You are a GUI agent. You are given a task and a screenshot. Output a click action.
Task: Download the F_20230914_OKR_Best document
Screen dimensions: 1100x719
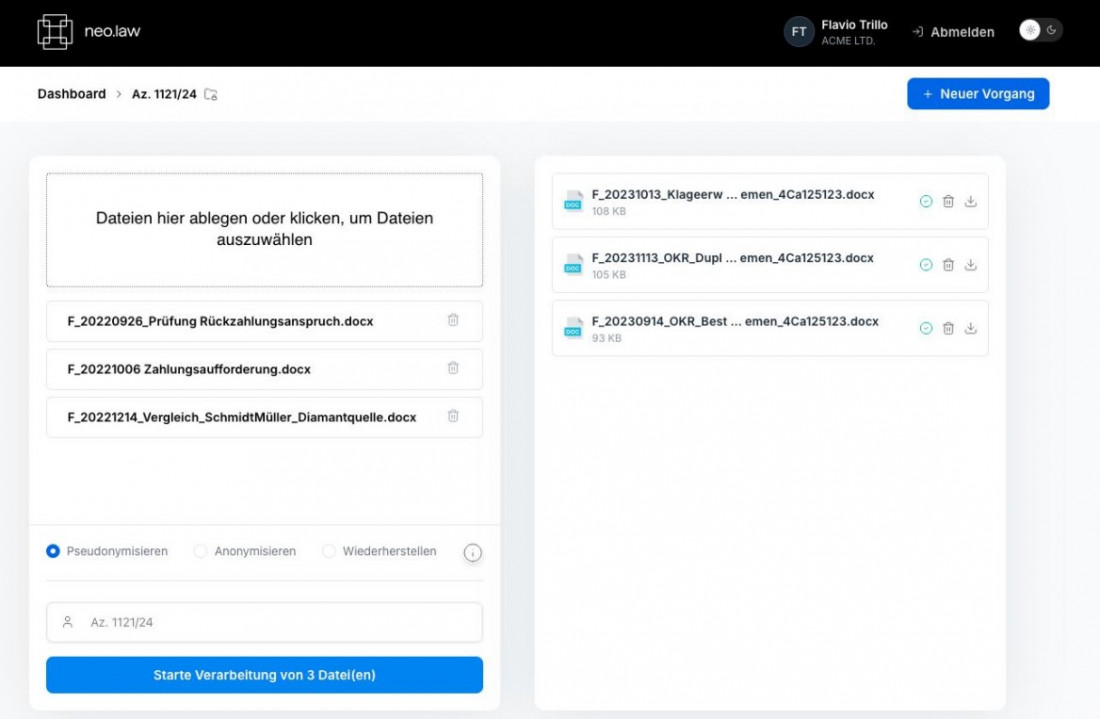click(x=970, y=328)
